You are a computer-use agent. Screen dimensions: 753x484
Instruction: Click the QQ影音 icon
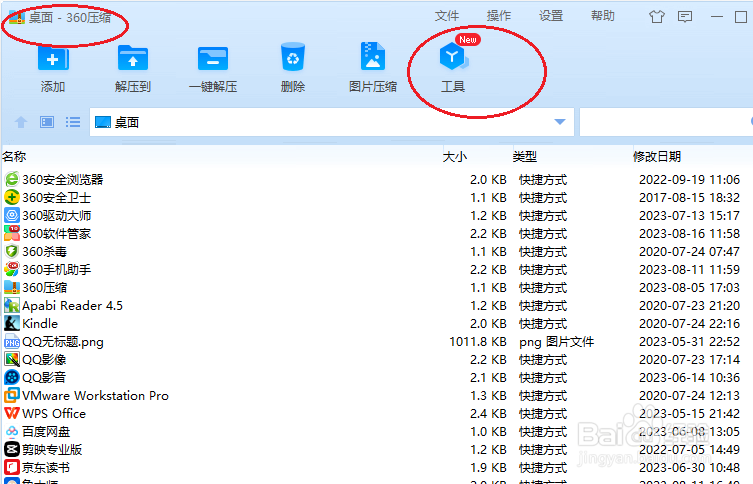tap(12, 377)
